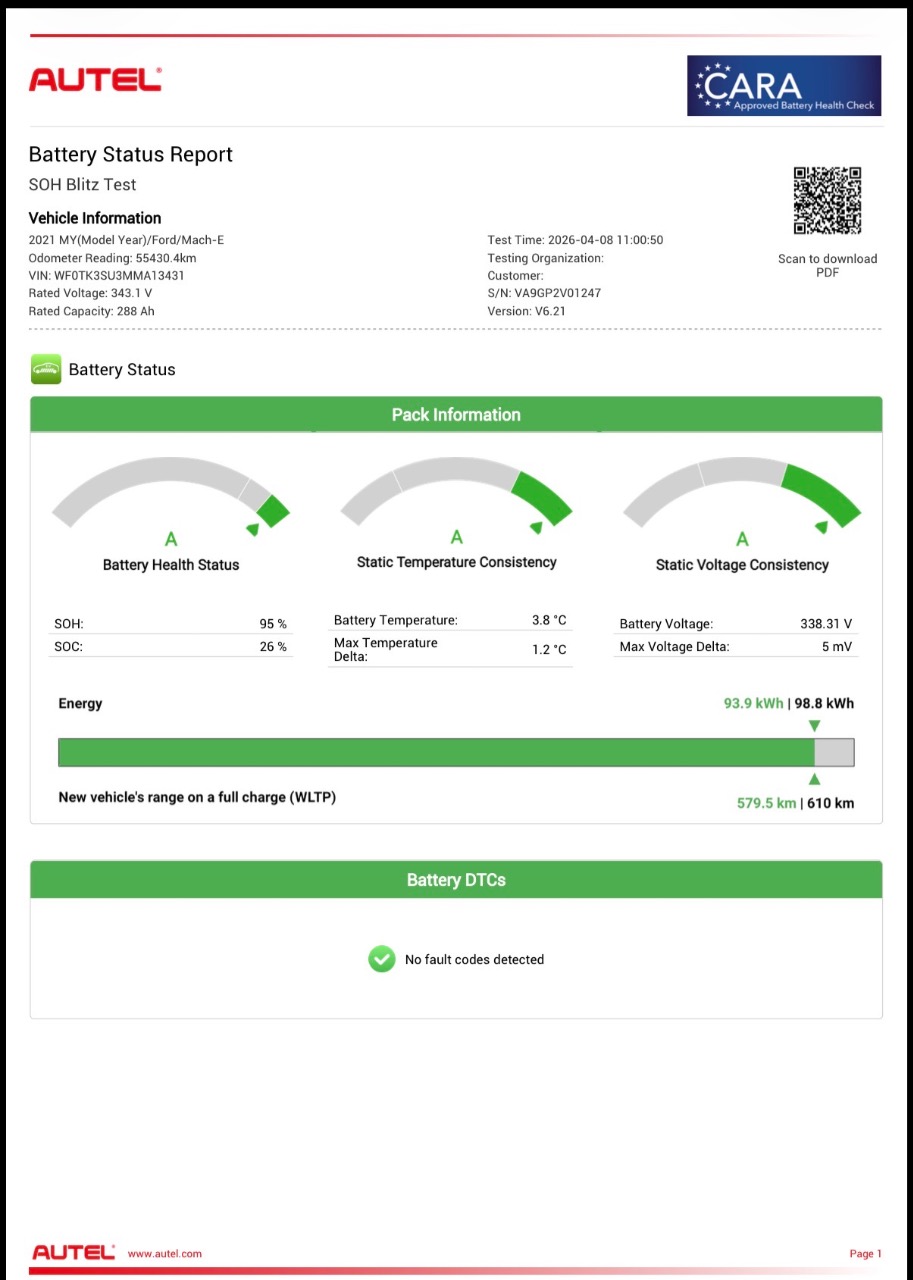Click the green check icon for no fault codes

coord(381,959)
